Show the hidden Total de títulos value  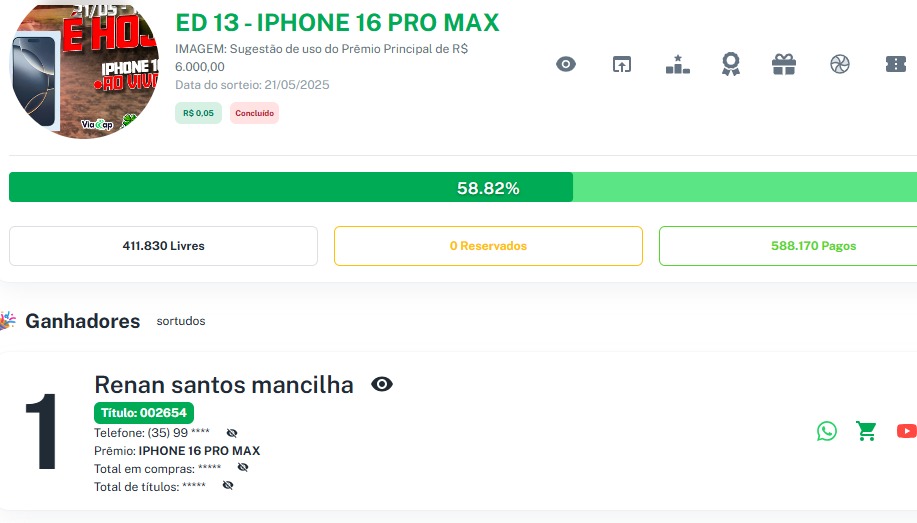[x=228, y=485]
